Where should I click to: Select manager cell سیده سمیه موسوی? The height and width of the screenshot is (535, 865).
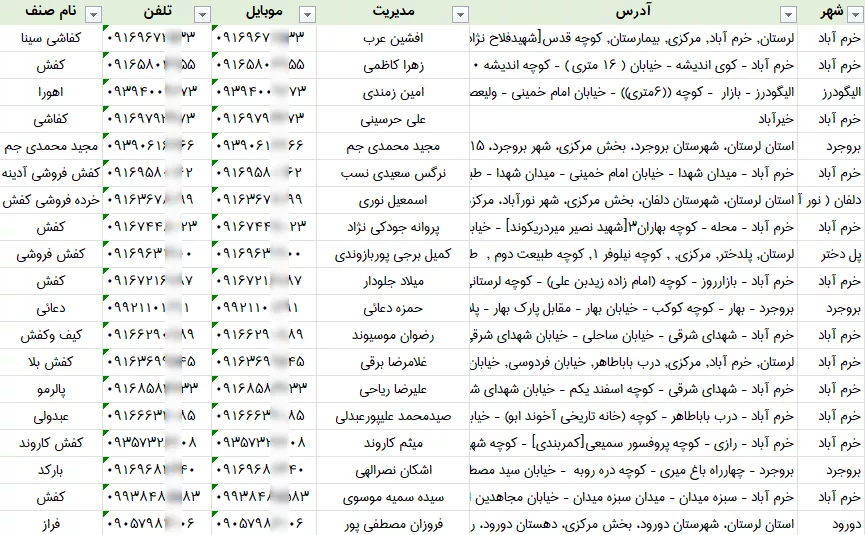click(393, 497)
